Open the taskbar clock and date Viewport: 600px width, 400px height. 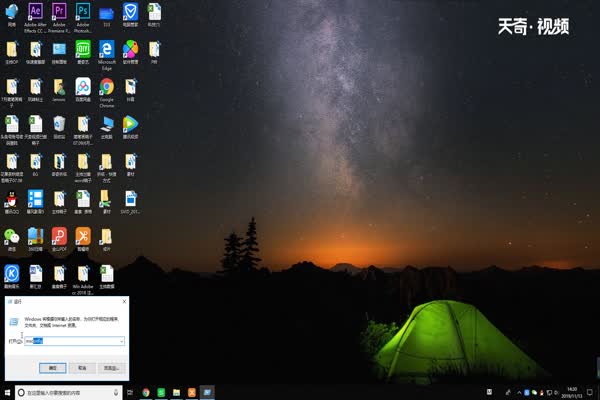tap(572, 392)
